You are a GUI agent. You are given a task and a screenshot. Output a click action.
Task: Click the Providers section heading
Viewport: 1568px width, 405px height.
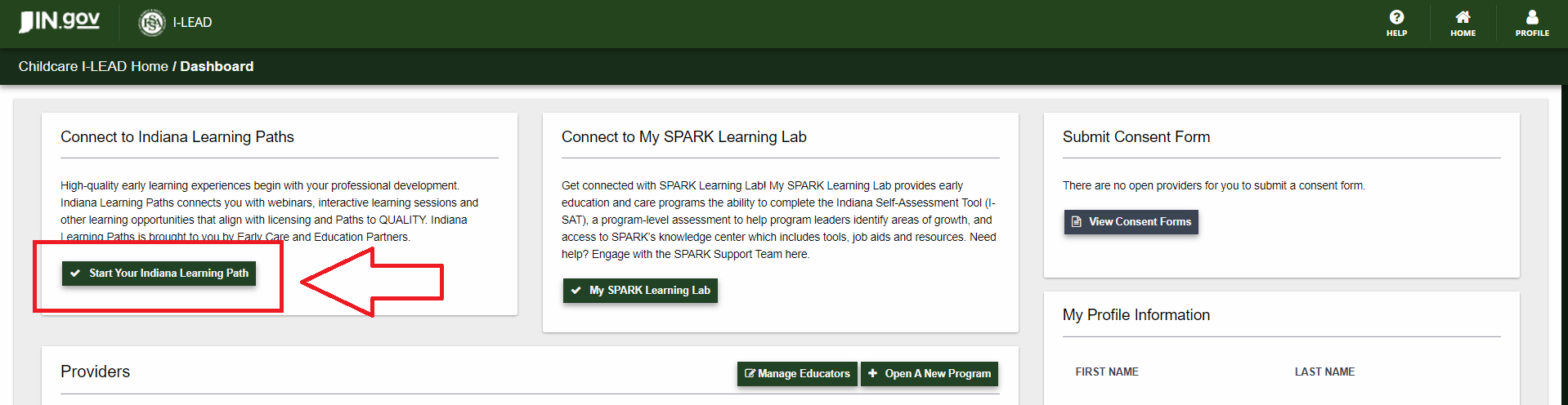(x=95, y=372)
